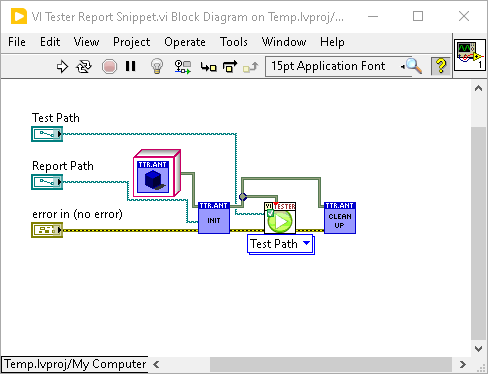Click vertical scrollbar down arrow
This screenshot has height=374, width=488.
click(478, 349)
